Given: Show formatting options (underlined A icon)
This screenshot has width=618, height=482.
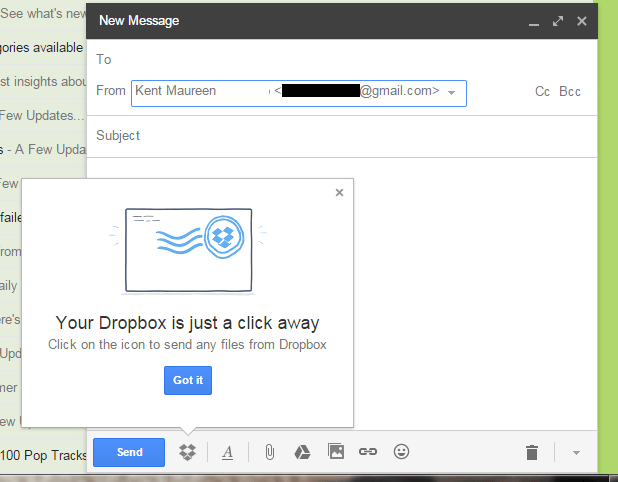Looking at the screenshot, I should click(x=227, y=452).
